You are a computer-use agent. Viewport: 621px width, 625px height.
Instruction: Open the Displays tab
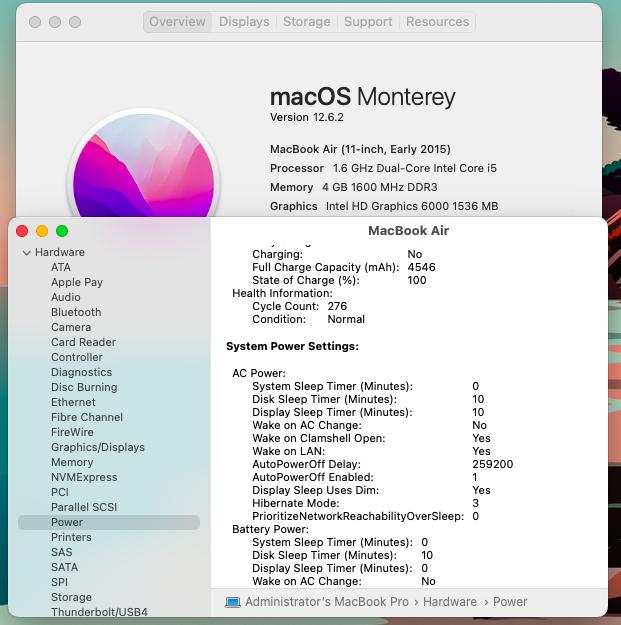(x=244, y=22)
